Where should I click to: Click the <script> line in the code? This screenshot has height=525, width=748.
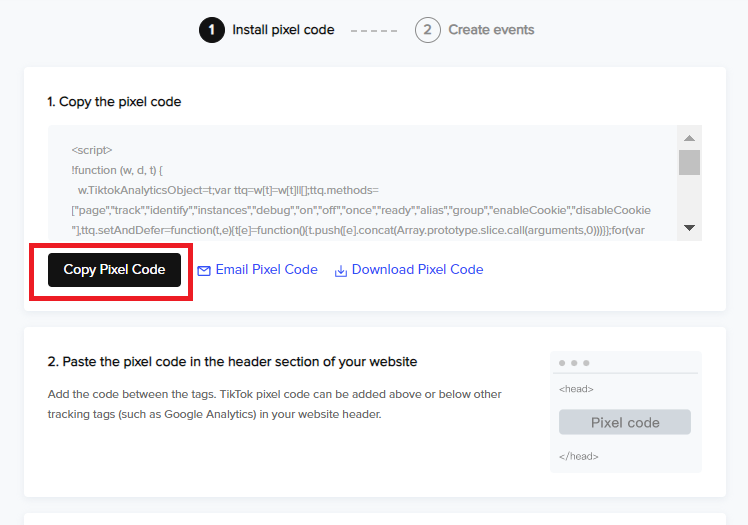tap(92, 150)
